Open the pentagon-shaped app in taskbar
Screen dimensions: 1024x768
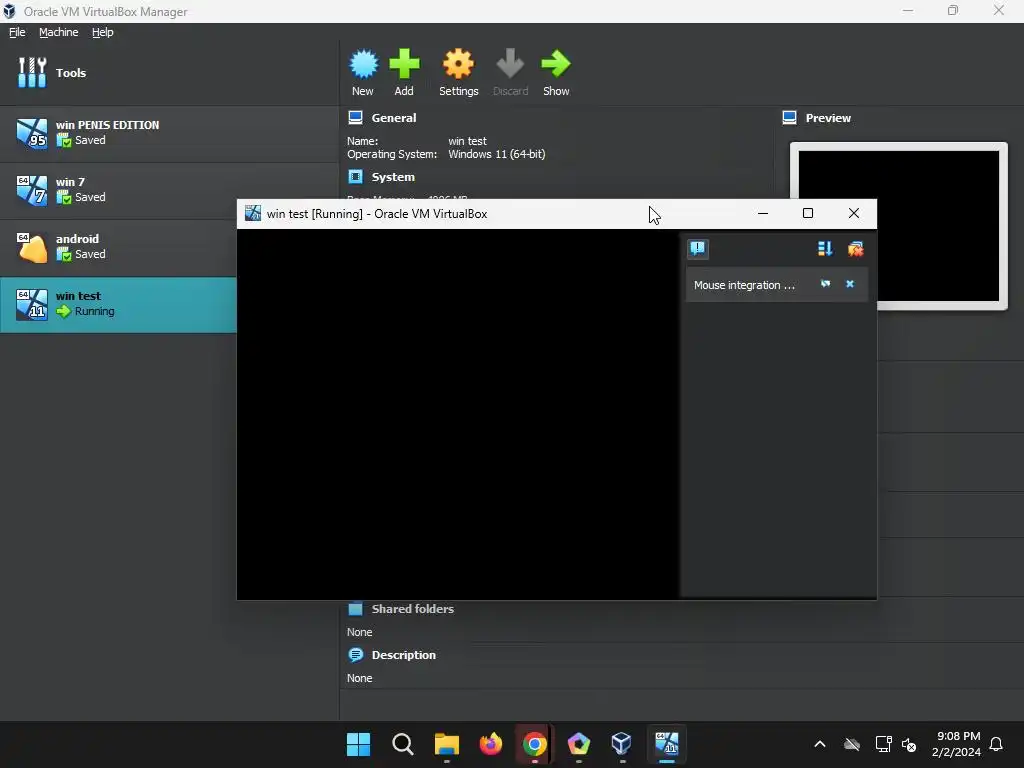pyautogui.click(x=579, y=744)
